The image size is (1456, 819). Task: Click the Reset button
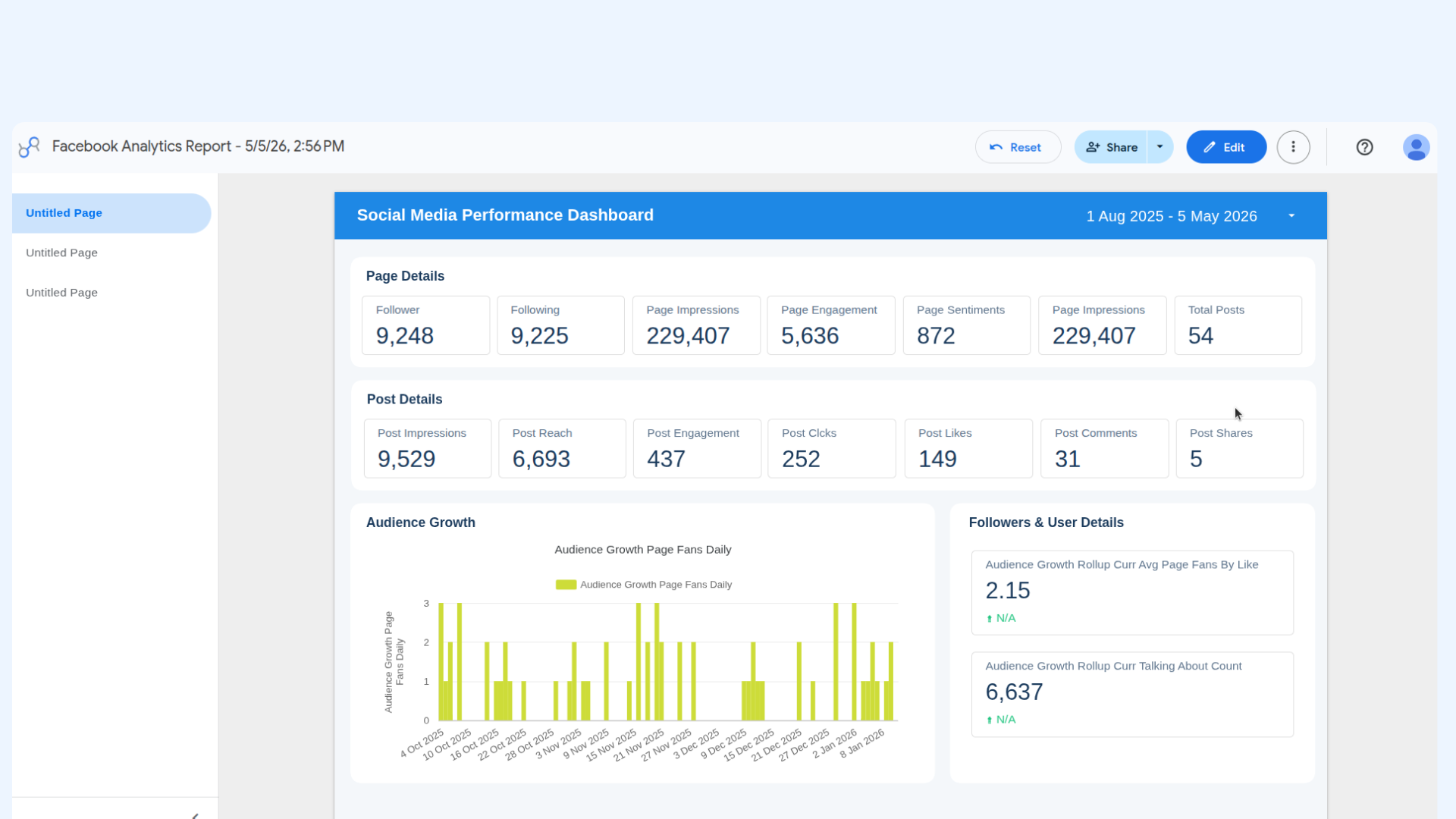[x=1018, y=147]
